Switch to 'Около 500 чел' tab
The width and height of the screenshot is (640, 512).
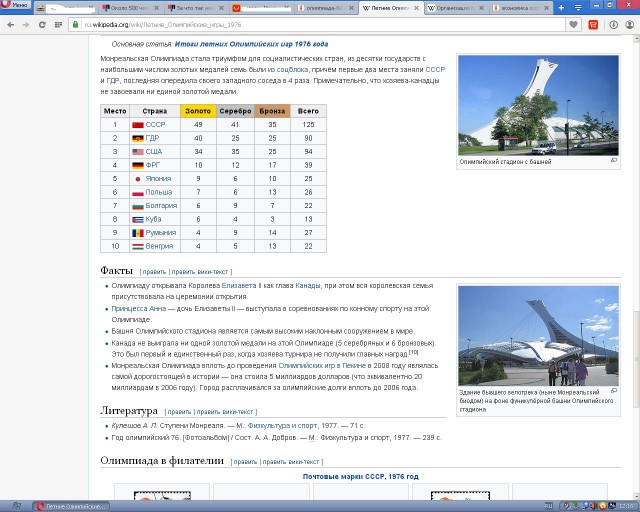(x=131, y=8)
